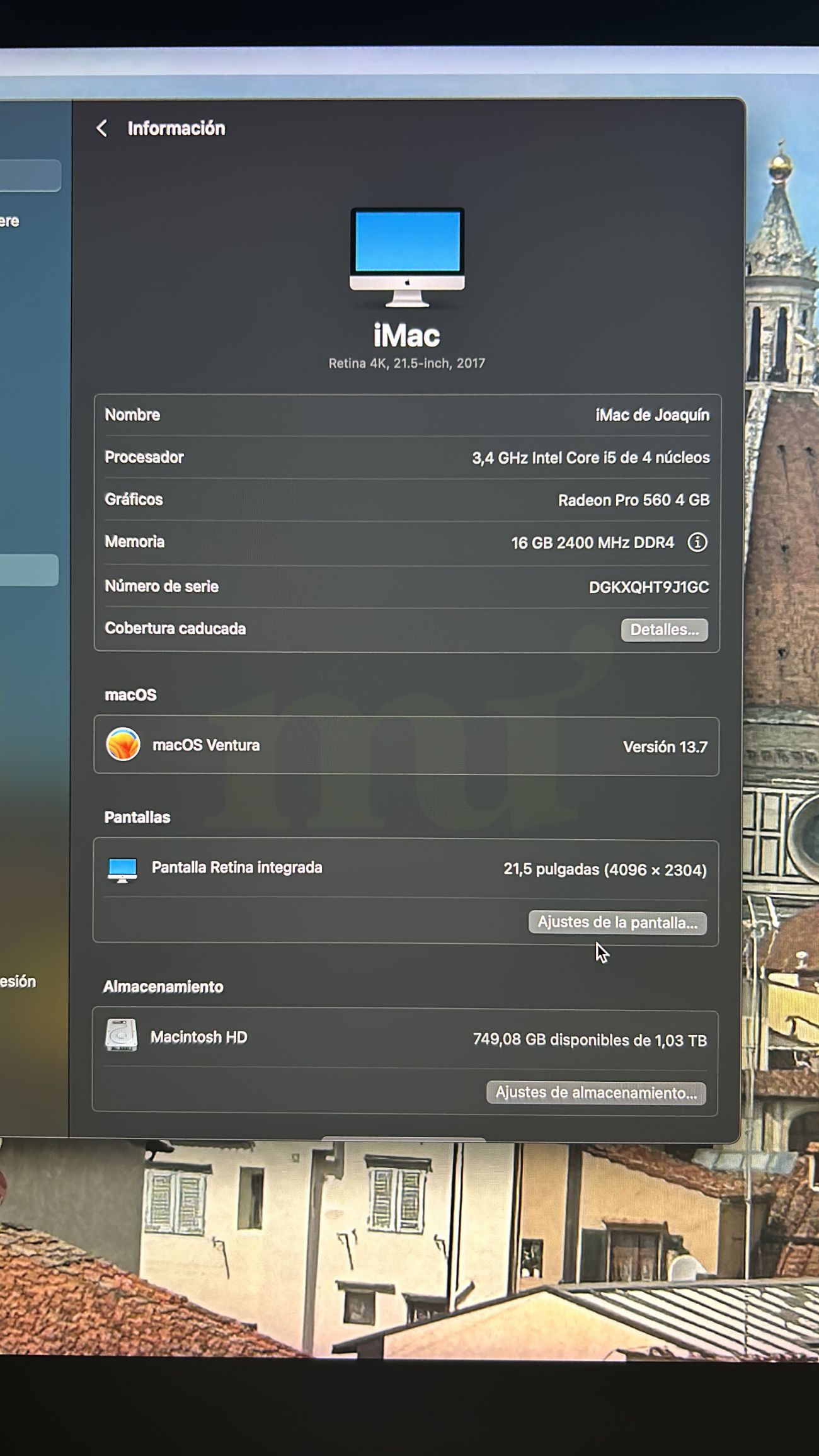Open Ajustes de la pantalla...
The image size is (819, 1456).
[617, 922]
